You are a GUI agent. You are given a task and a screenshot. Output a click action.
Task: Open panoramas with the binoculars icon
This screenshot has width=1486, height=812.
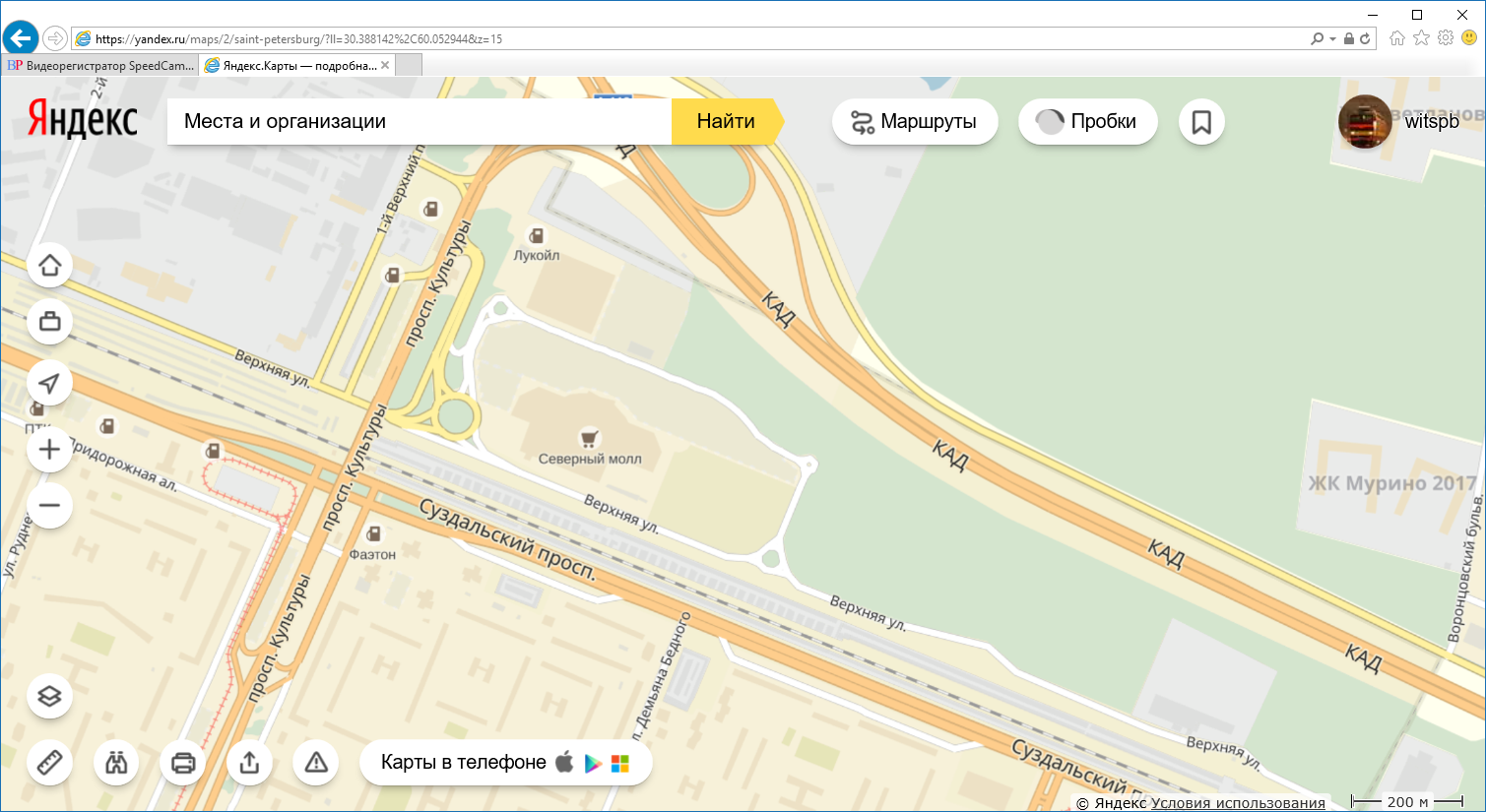coord(116,763)
